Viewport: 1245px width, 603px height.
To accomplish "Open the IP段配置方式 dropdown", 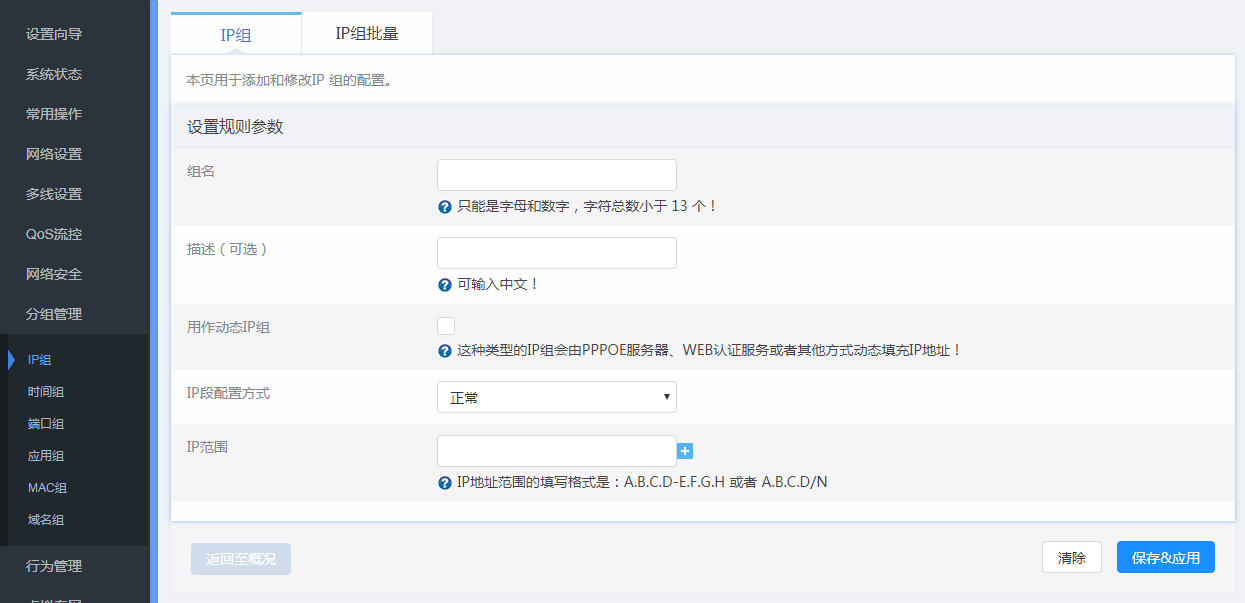I will point(556,397).
